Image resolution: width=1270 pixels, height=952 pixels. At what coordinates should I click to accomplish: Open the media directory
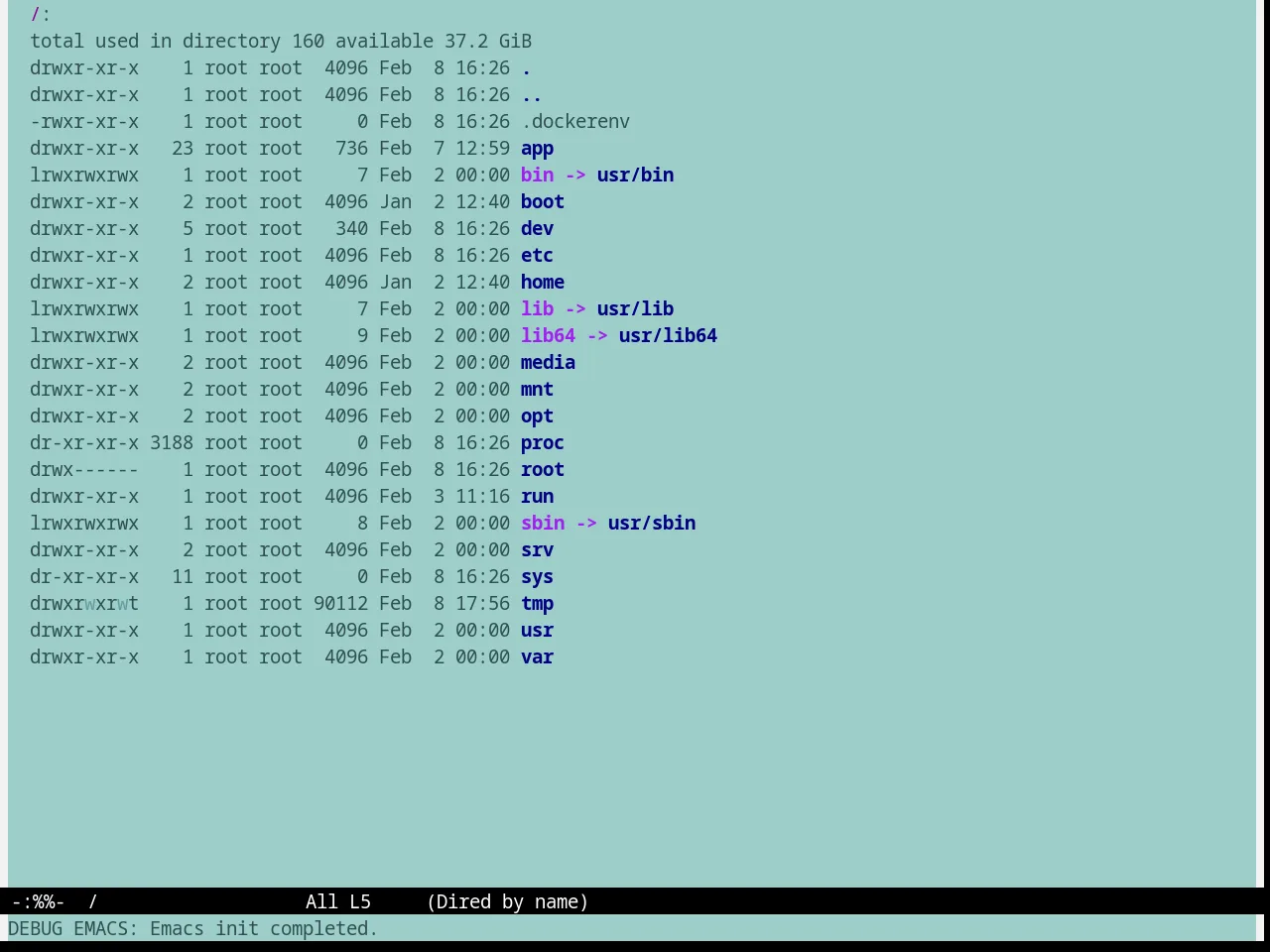(x=548, y=363)
